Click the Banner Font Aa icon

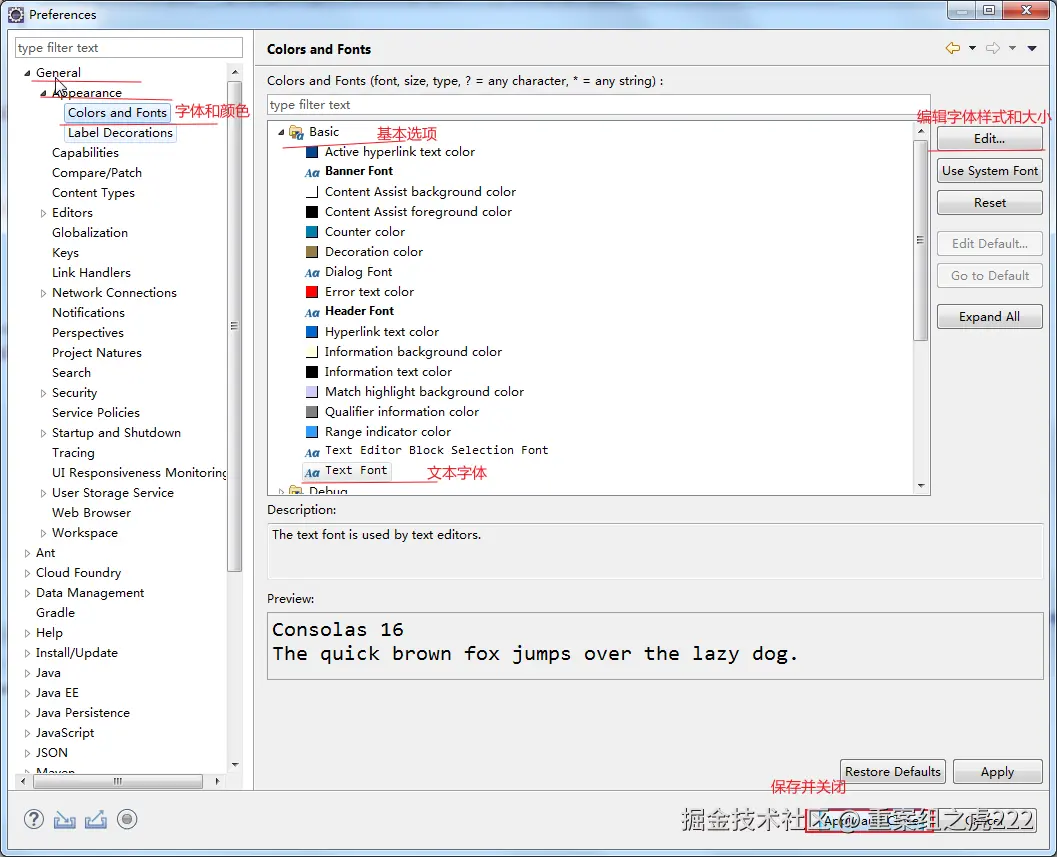coord(312,172)
